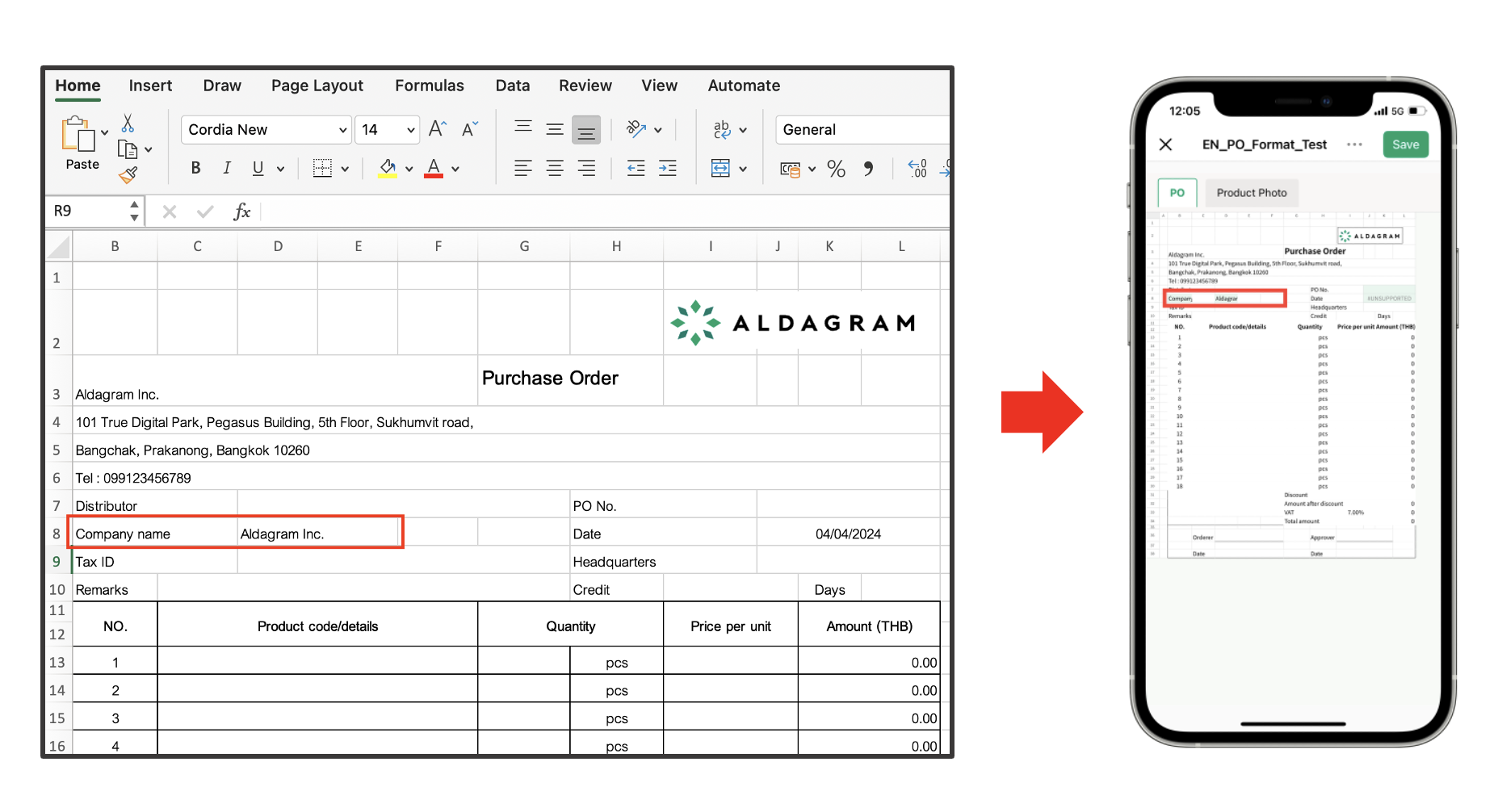Expand the font size 14 dropdown

[x=410, y=130]
